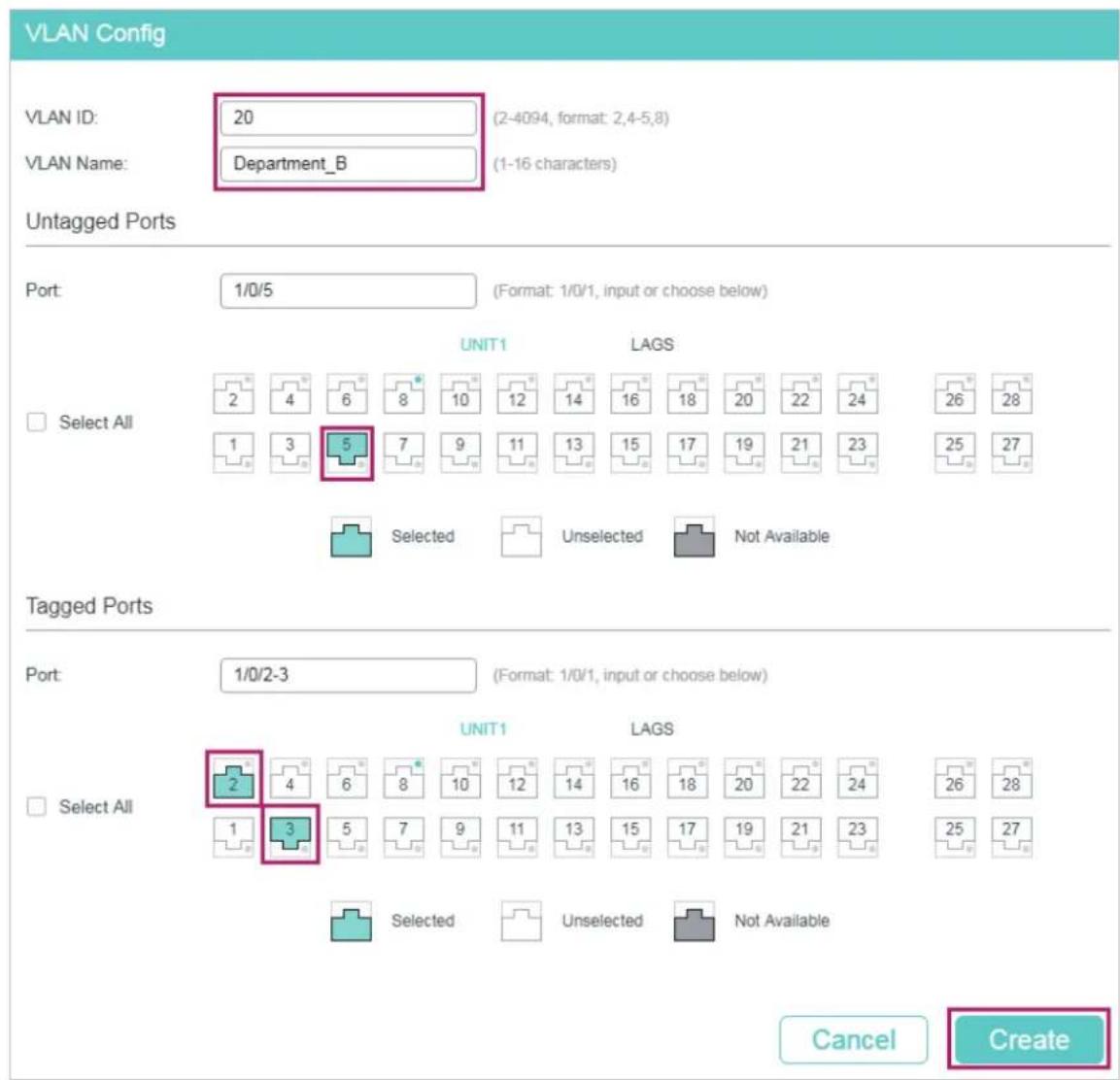This screenshot has height=1080, width=1120.
Task: Click the Create button
Action: (1029, 1039)
